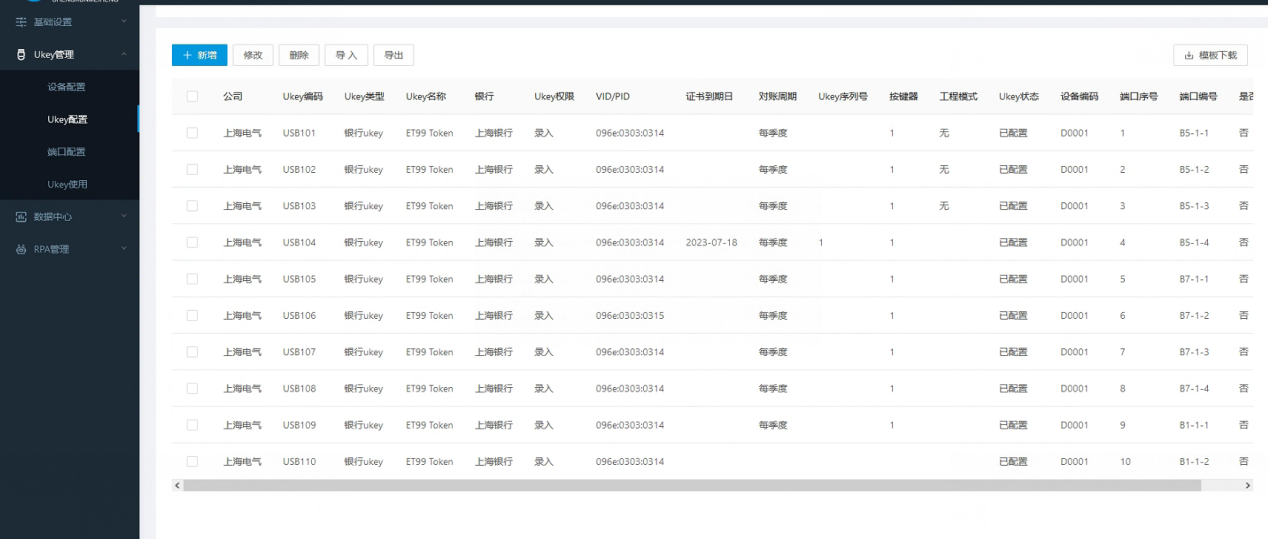Click the Ukey状态 column header
Viewport: 1268px width, 539px height.
pos(1019,97)
